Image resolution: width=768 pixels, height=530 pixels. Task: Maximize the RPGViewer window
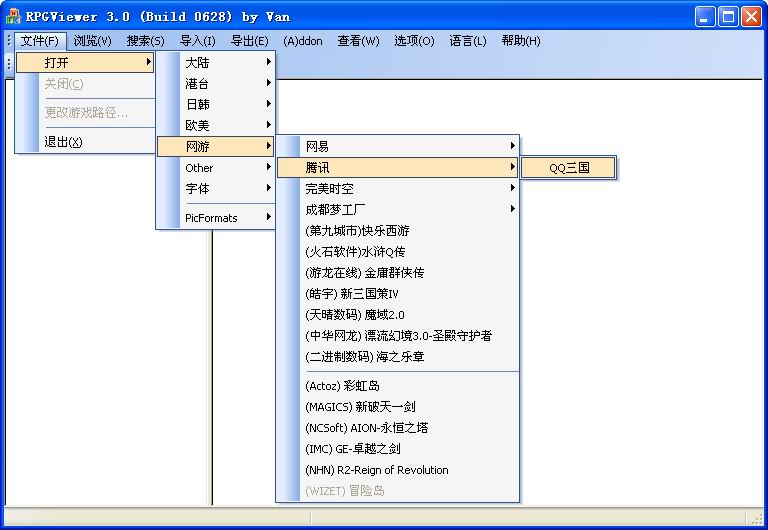click(728, 17)
